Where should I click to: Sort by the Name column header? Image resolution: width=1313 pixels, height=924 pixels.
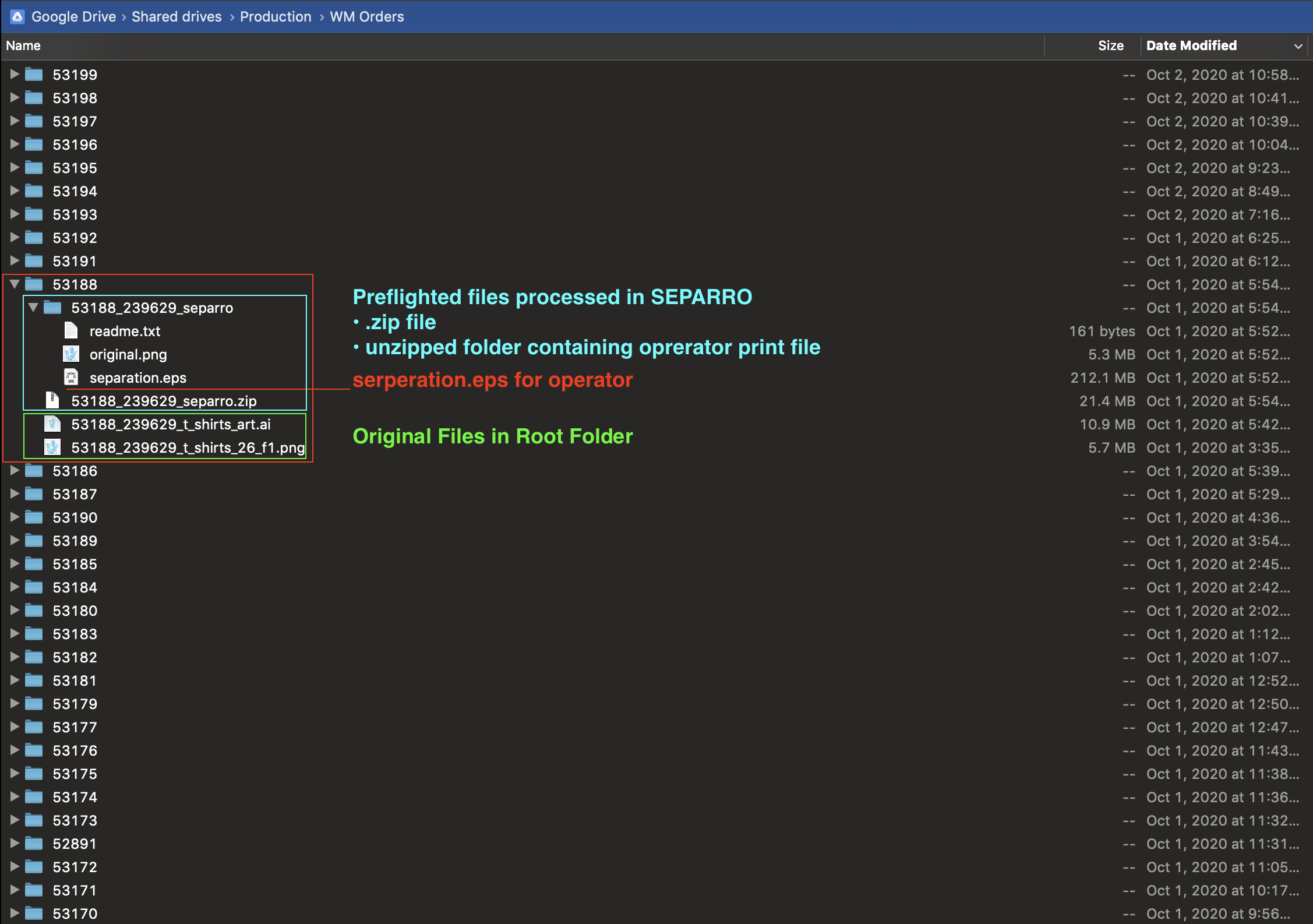coord(23,45)
